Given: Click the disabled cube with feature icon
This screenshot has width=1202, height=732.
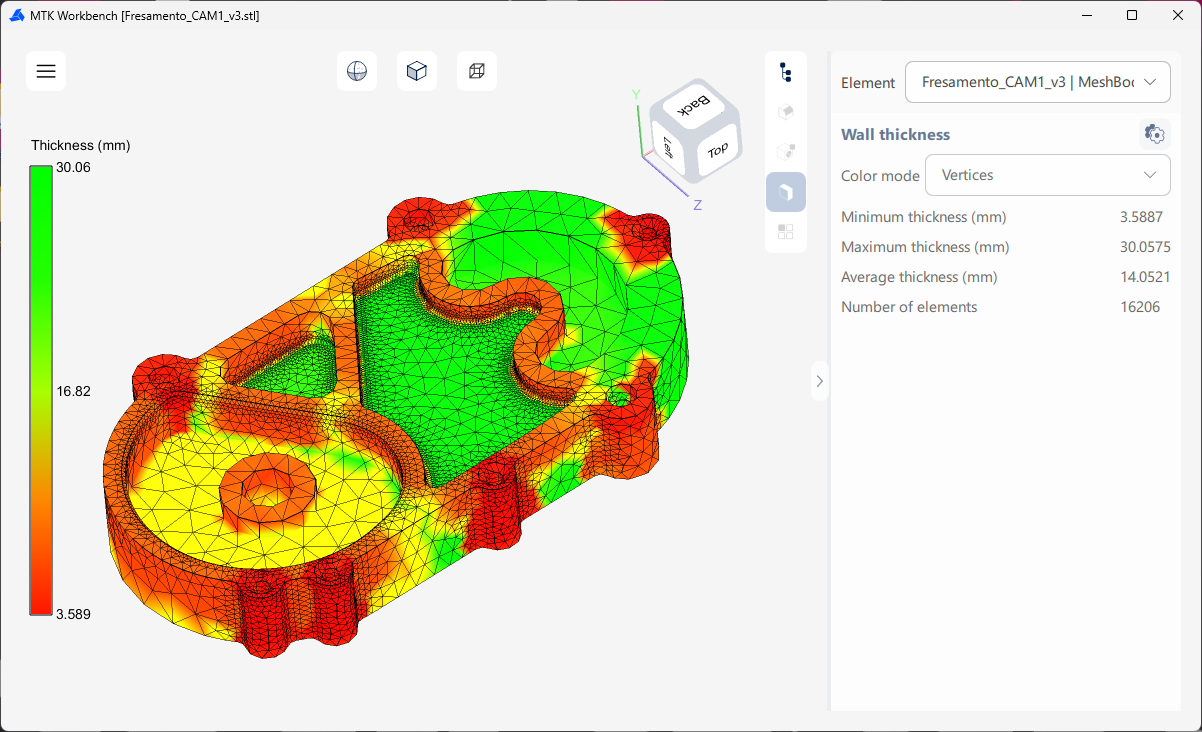Looking at the screenshot, I should pyautogui.click(x=786, y=152).
